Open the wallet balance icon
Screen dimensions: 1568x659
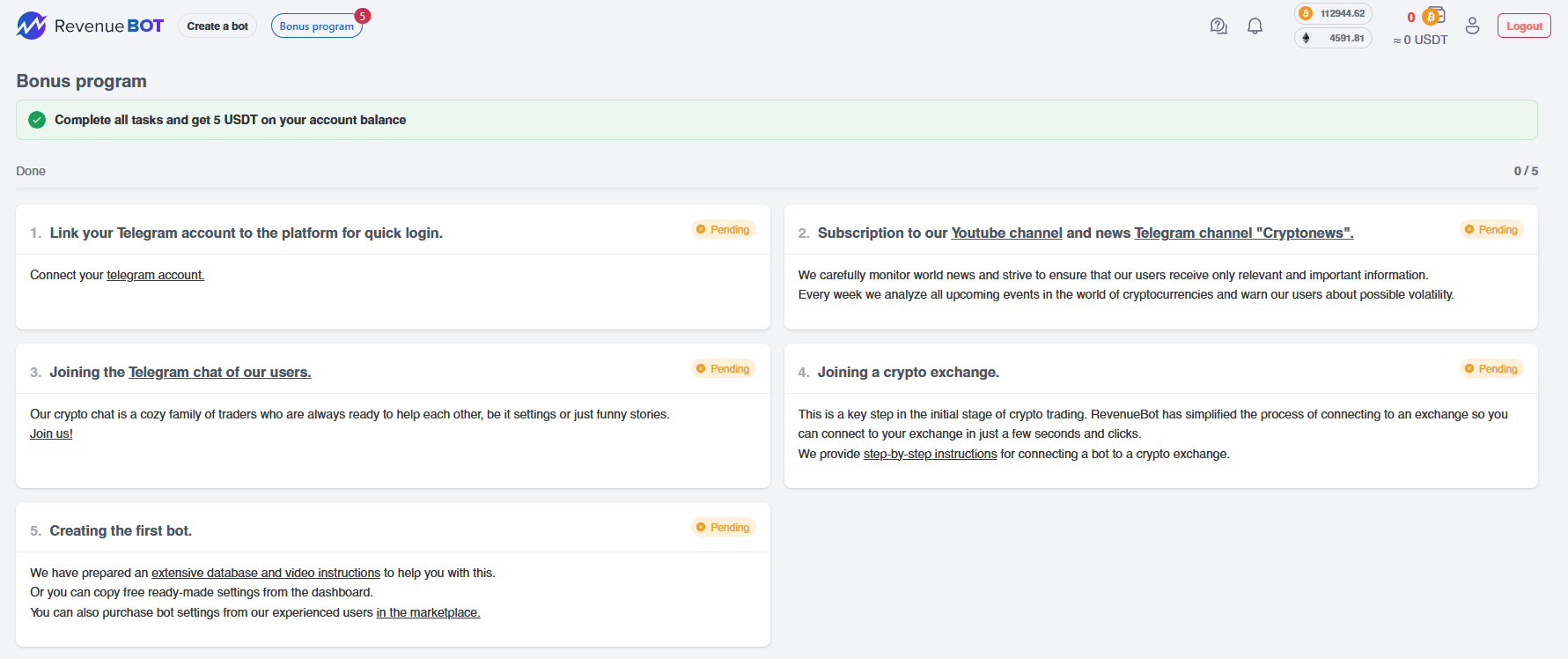pyautogui.click(x=1434, y=17)
